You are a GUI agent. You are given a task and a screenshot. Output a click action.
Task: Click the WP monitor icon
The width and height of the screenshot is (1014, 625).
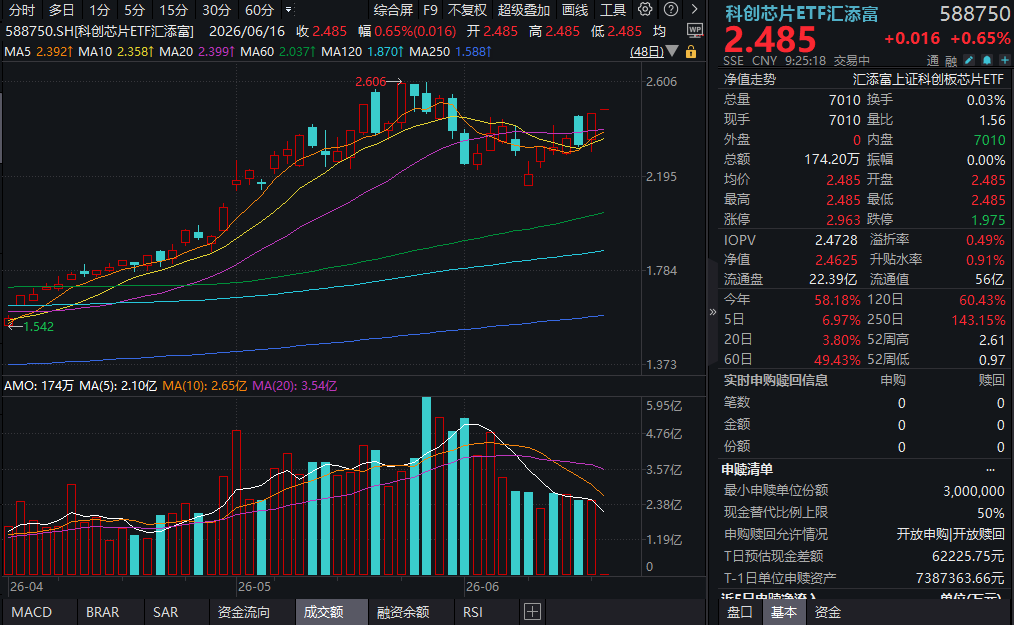pos(695,30)
